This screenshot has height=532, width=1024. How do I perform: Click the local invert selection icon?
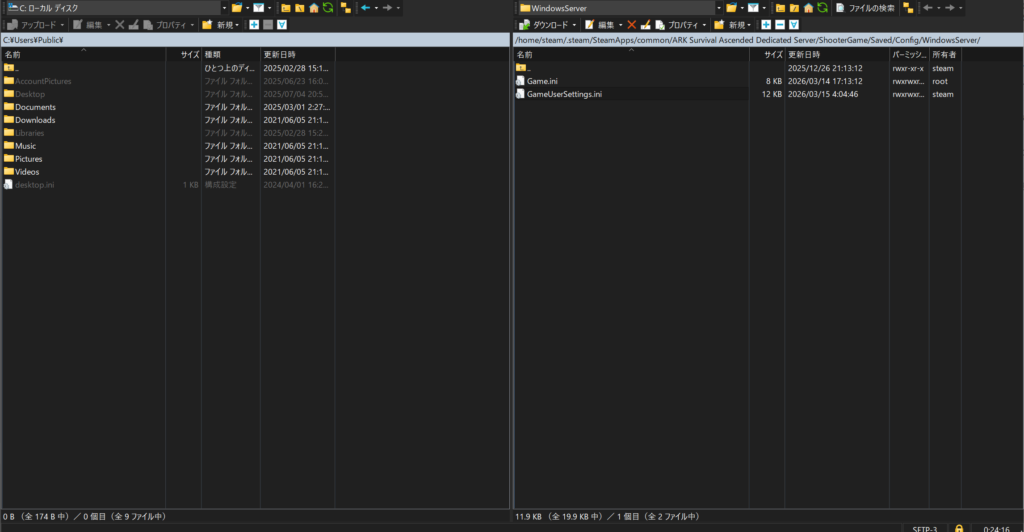tap(281, 24)
